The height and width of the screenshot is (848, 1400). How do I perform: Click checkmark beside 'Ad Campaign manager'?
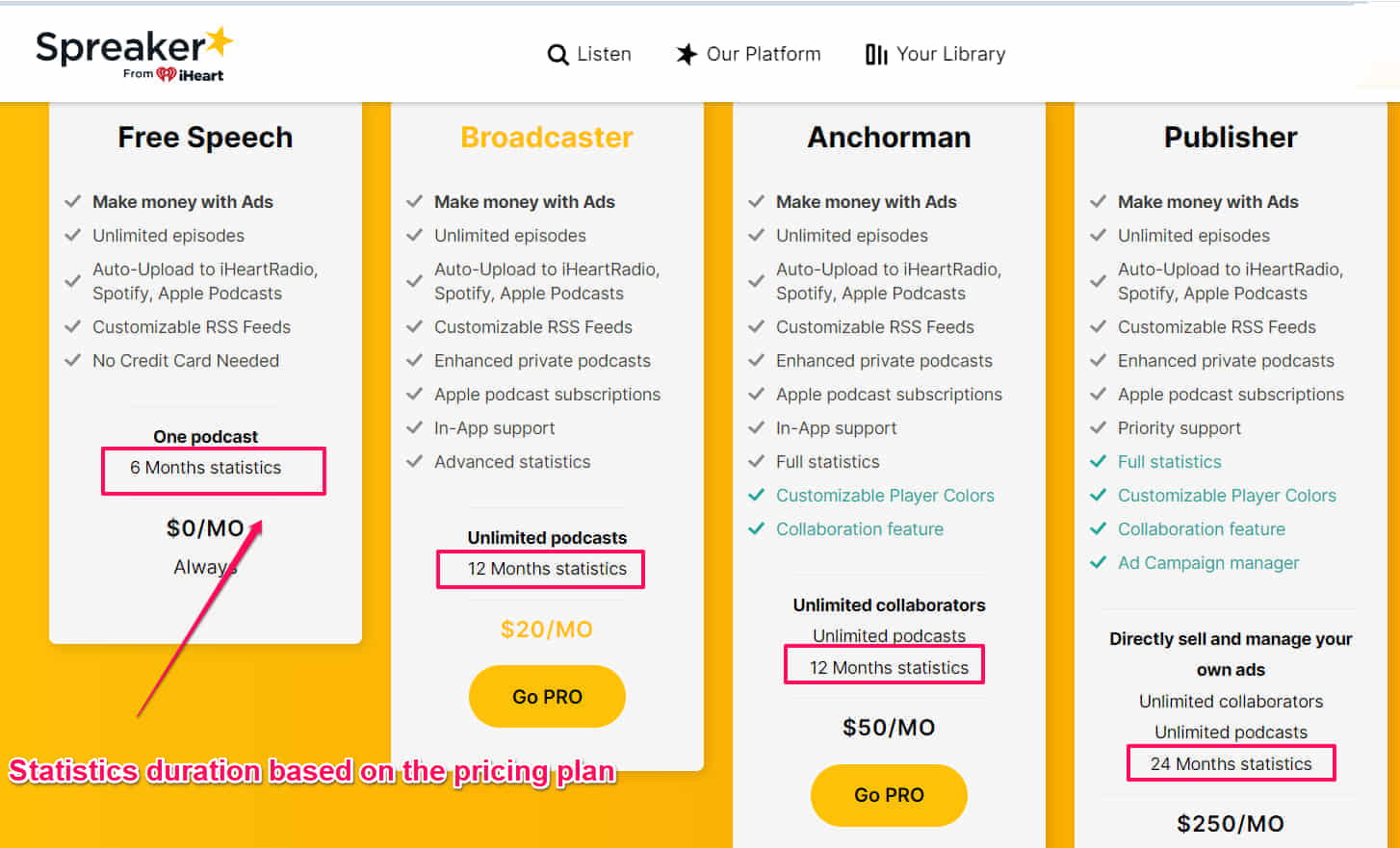coord(1098,562)
